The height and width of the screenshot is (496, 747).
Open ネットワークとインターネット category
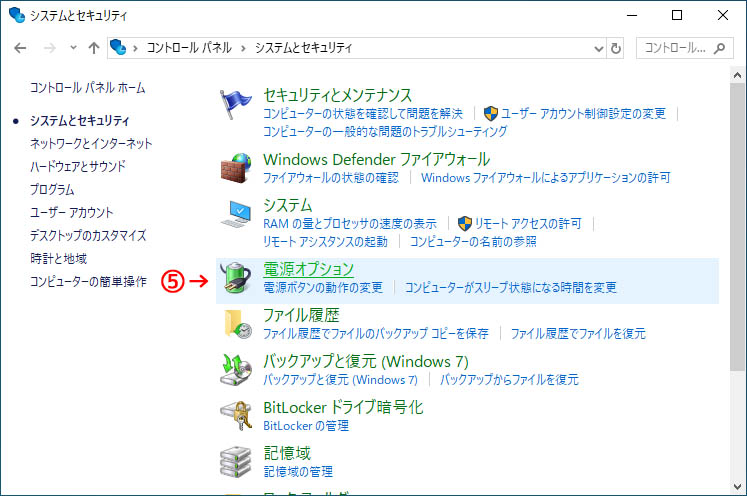[91, 143]
